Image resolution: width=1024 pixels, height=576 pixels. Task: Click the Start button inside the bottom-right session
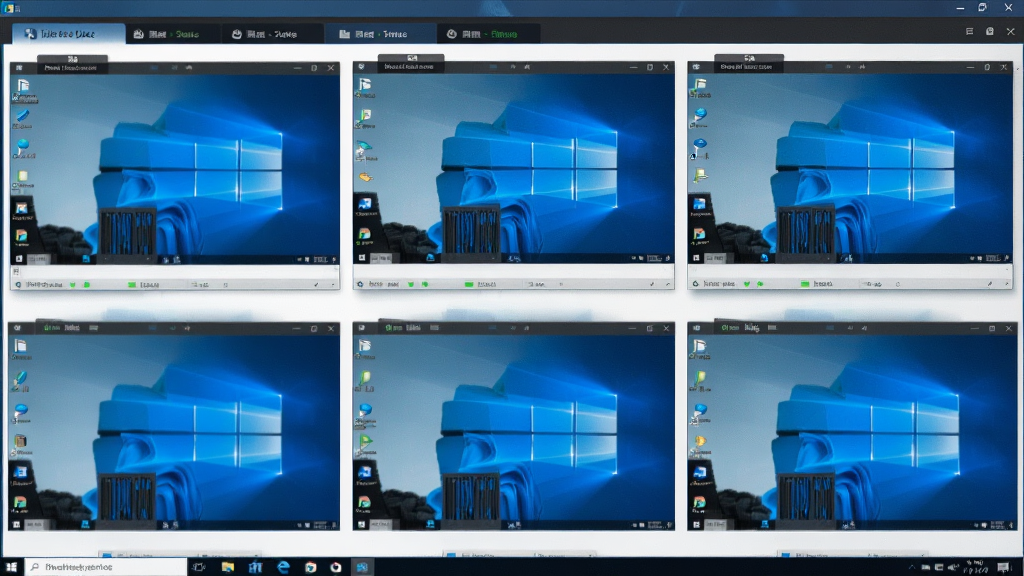click(x=696, y=524)
